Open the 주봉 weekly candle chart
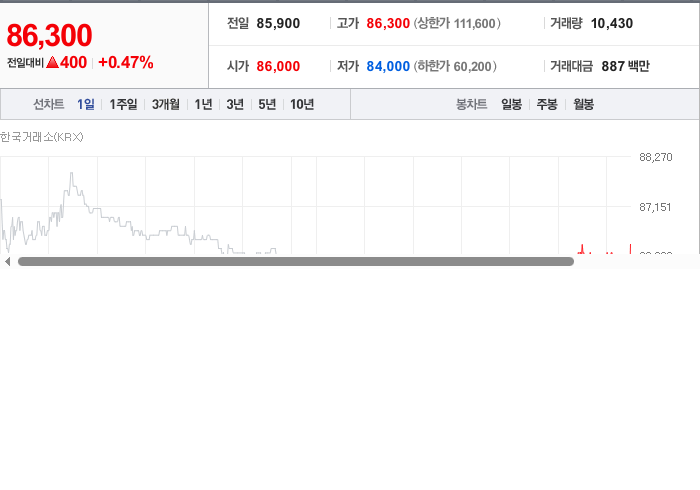Image resolution: width=700 pixels, height=490 pixels. pos(547,104)
